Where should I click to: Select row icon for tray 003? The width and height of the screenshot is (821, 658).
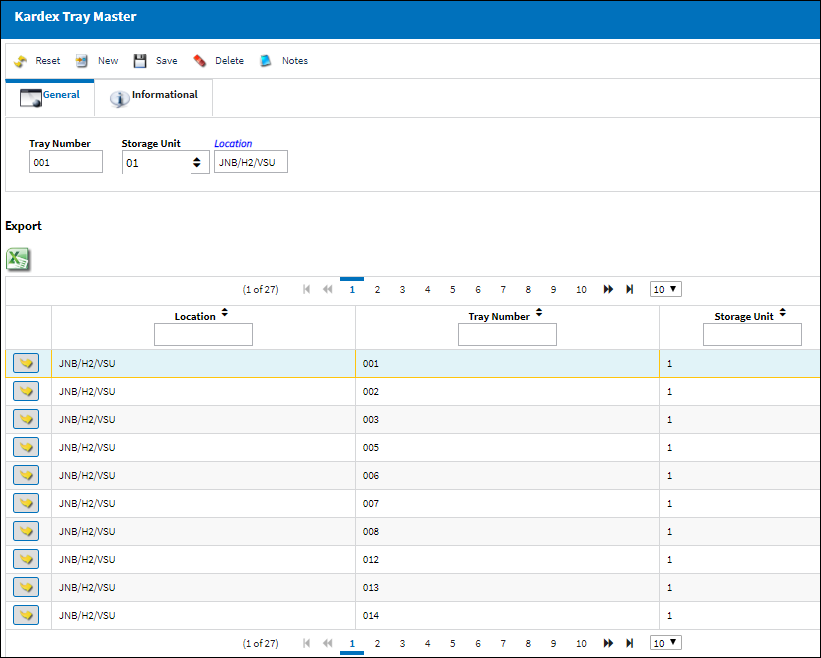point(26,419)
